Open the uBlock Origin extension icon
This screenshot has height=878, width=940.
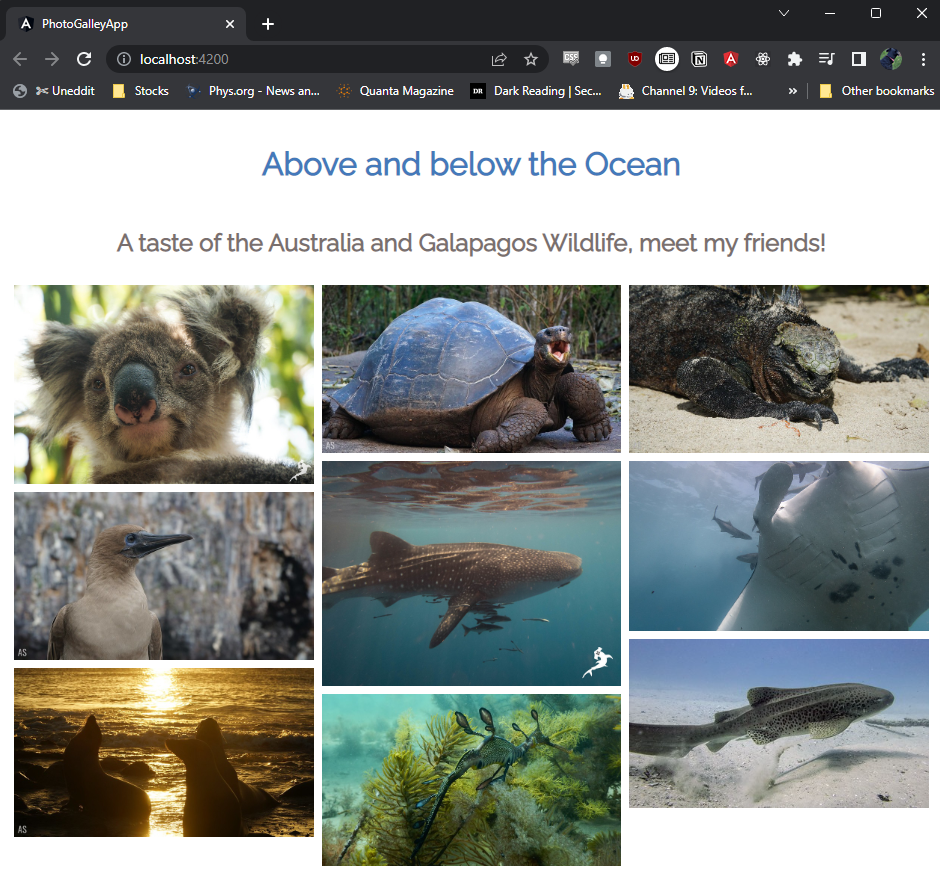(634, 59)
